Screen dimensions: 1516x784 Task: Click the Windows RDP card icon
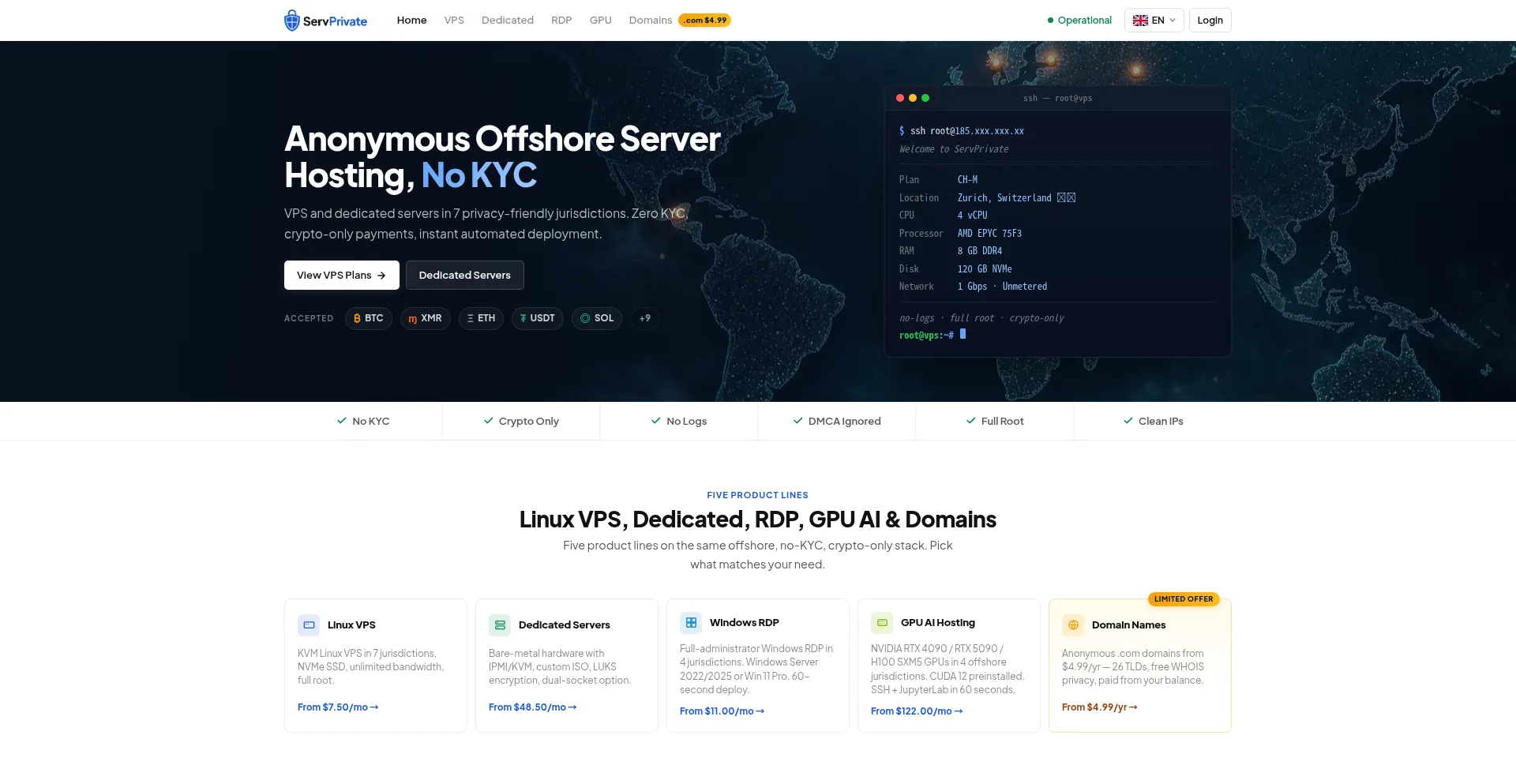point(691,623)
